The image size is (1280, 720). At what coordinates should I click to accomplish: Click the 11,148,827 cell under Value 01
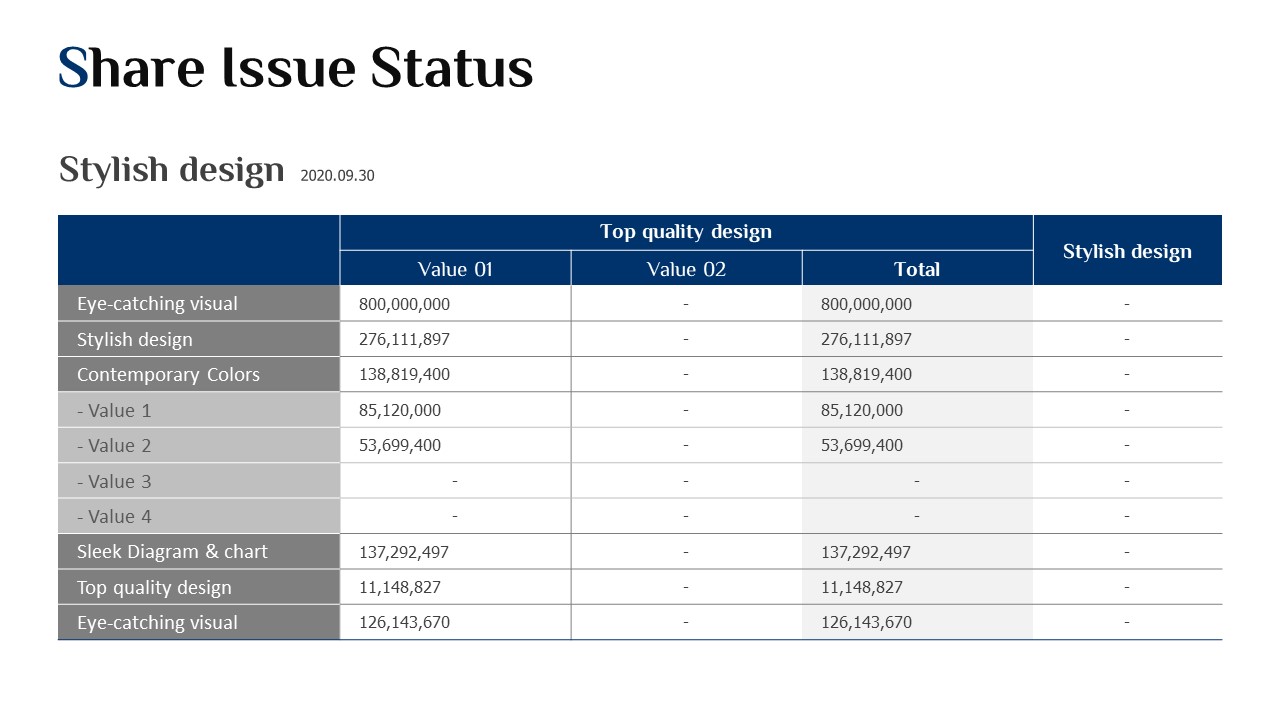455,587
